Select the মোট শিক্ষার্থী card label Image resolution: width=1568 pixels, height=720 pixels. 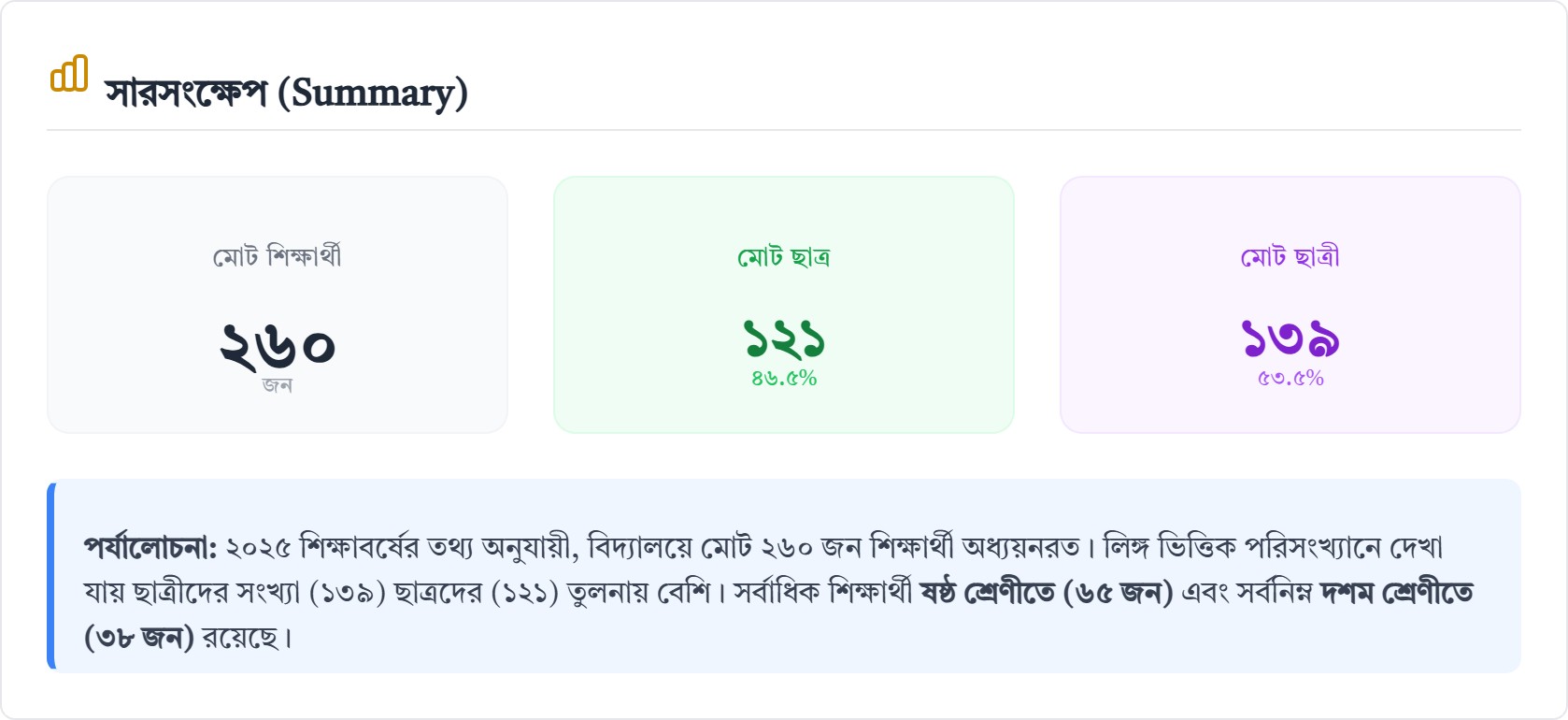[x=277, y=256]
